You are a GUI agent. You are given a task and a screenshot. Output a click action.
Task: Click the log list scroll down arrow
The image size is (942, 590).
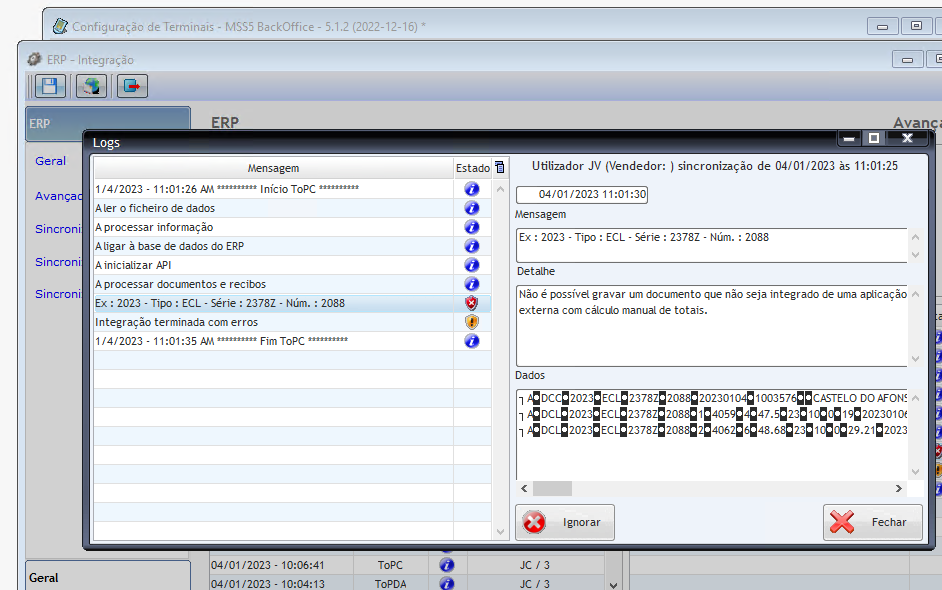point(501,531)
